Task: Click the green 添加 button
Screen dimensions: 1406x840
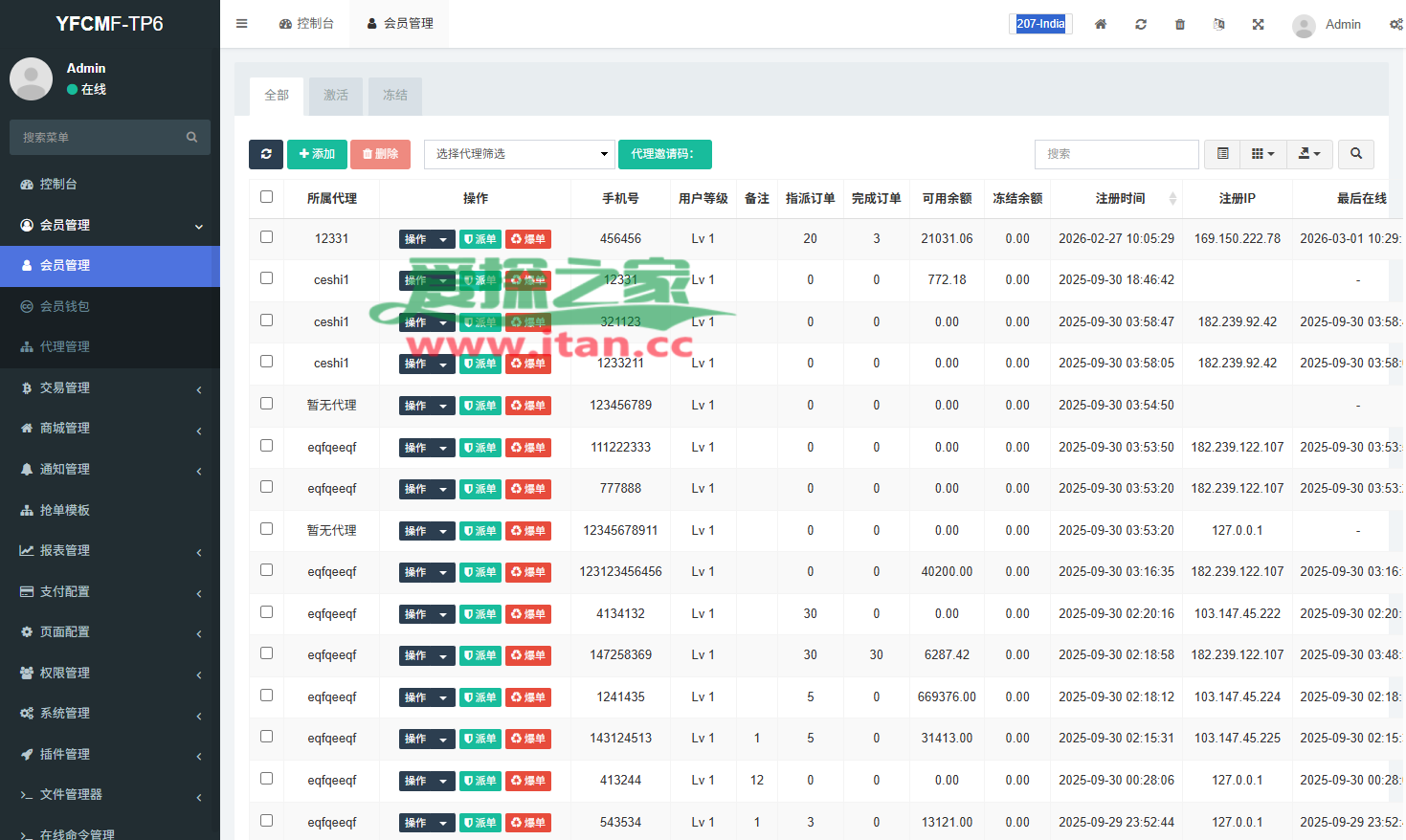Action: point(317,154)
